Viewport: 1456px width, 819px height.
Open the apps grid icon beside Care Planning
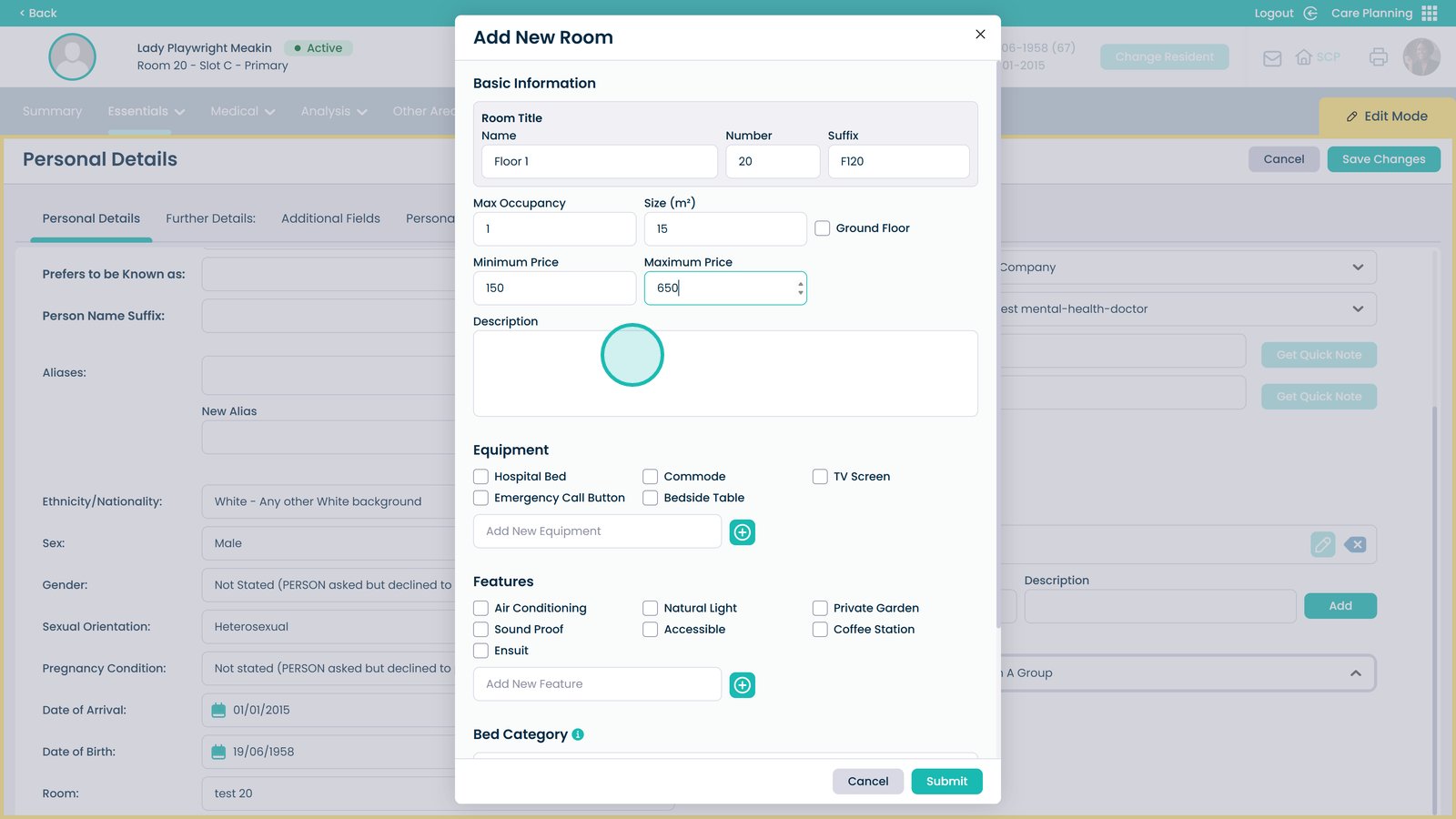1430,14
